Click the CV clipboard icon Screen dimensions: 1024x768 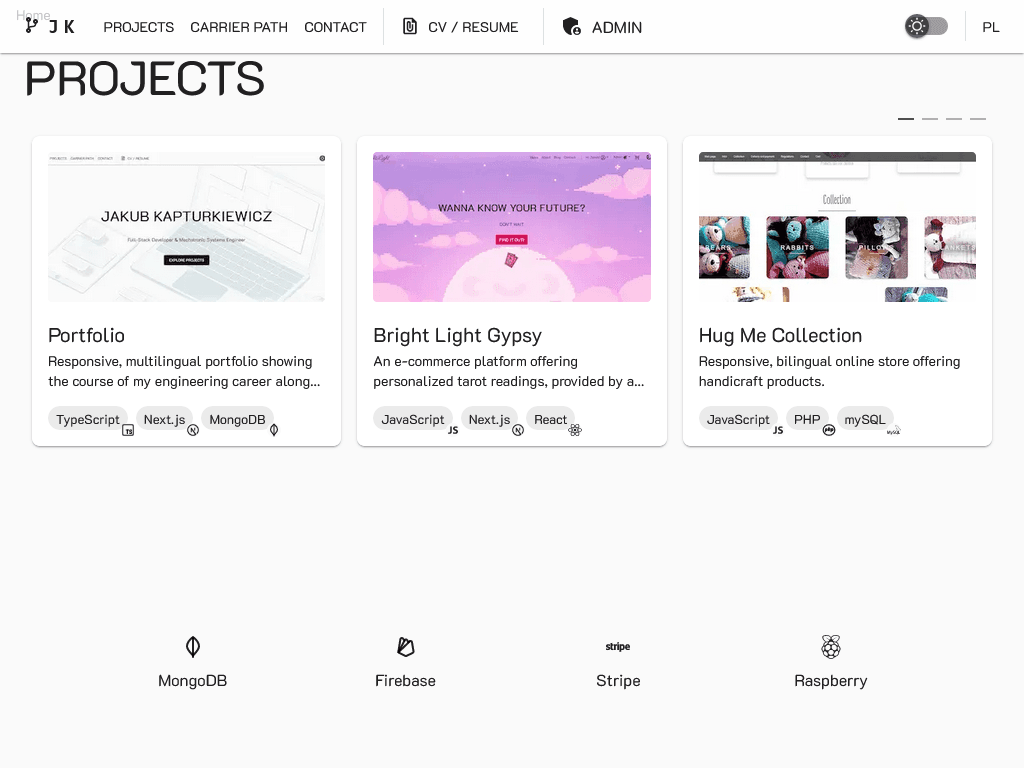[x=409, y=26]
